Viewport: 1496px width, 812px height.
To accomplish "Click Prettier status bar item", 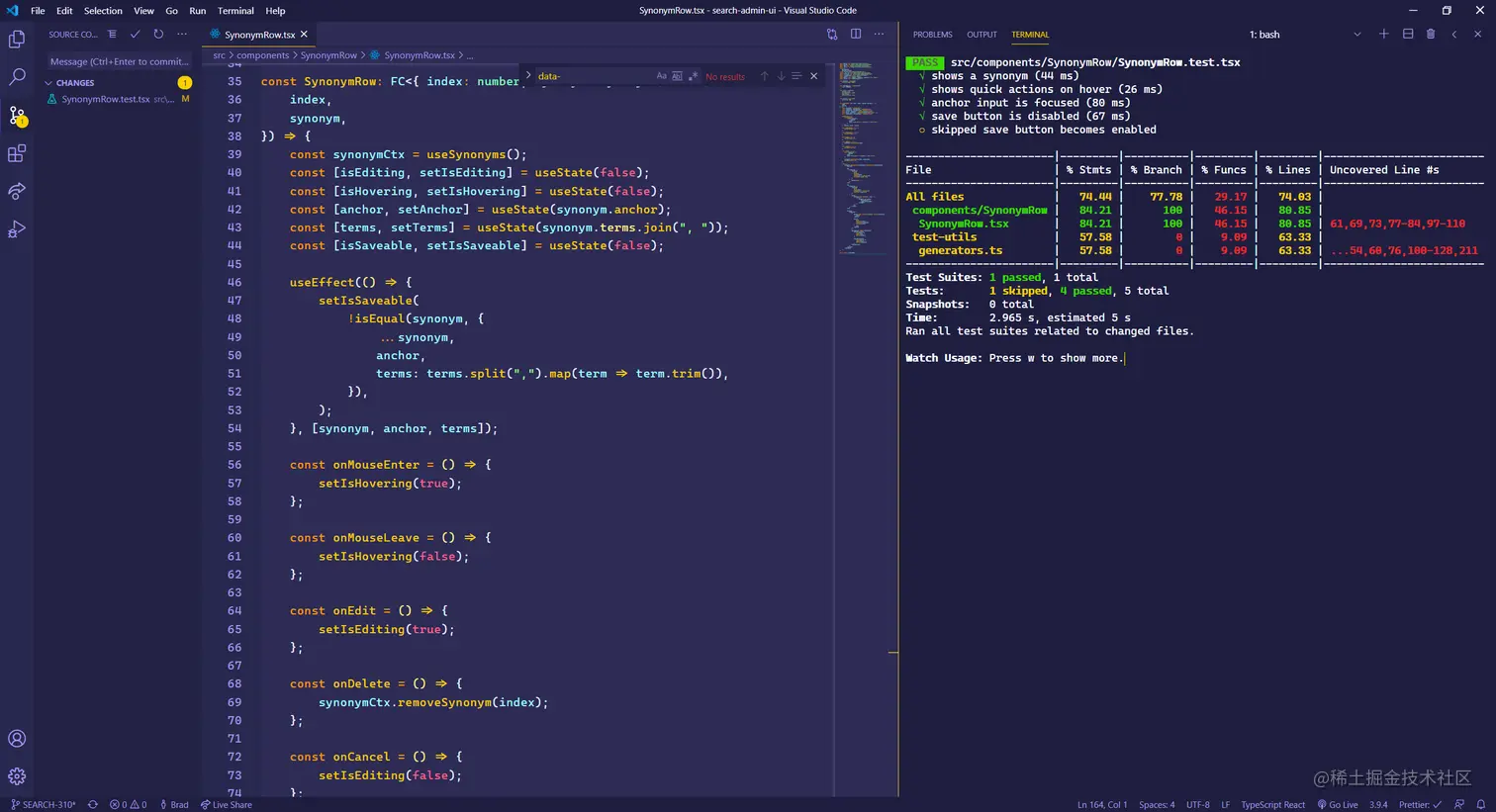I will (1420, 805).
